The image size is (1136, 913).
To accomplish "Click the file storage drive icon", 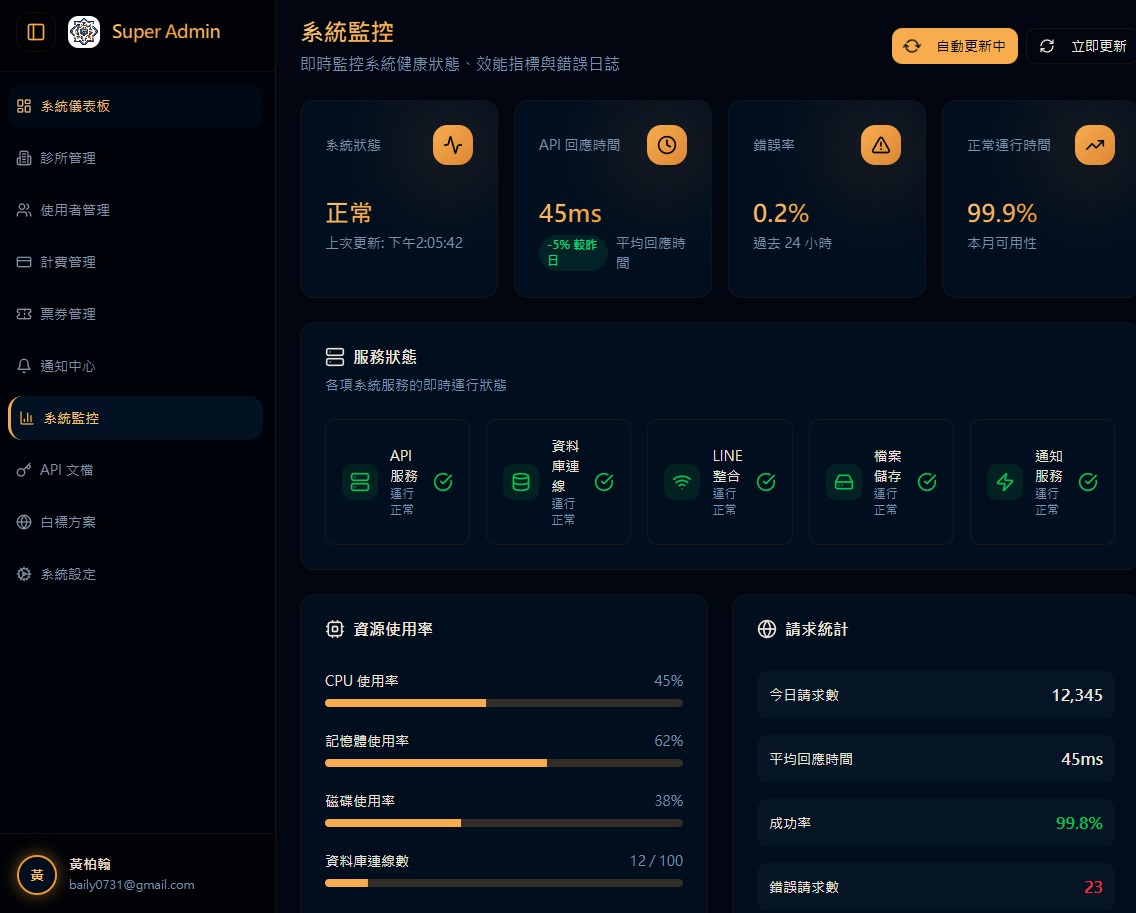I will [844, 482].
